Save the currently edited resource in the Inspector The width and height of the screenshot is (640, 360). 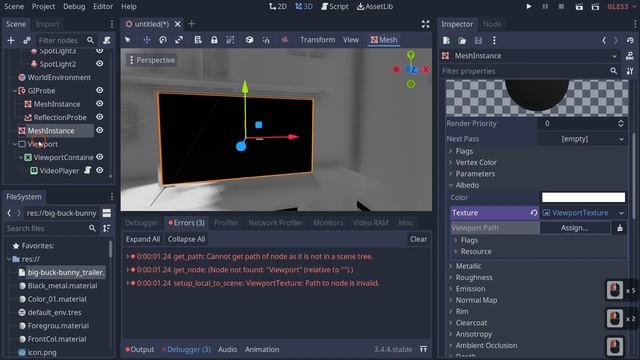click(478, 40)
